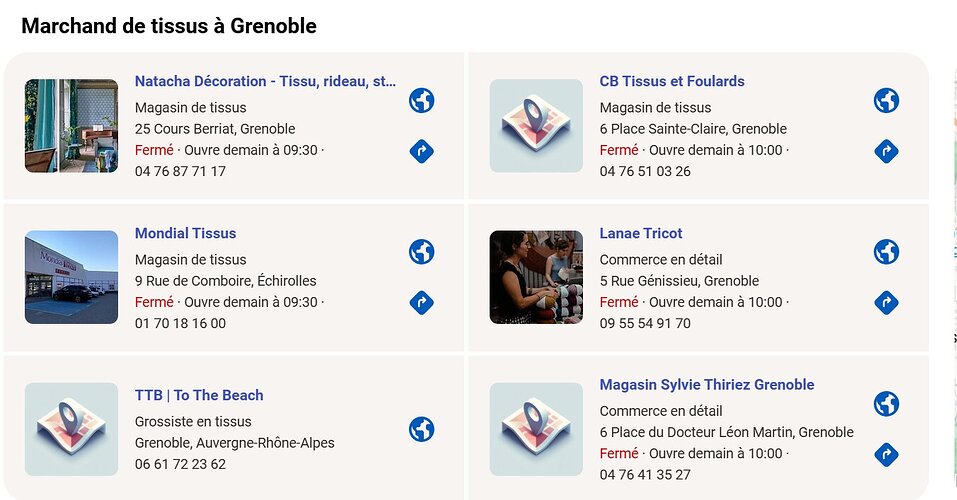957x500 pixels.
Task: Open website globe icon for Mondial Tissus
Action: pos(422,252)
